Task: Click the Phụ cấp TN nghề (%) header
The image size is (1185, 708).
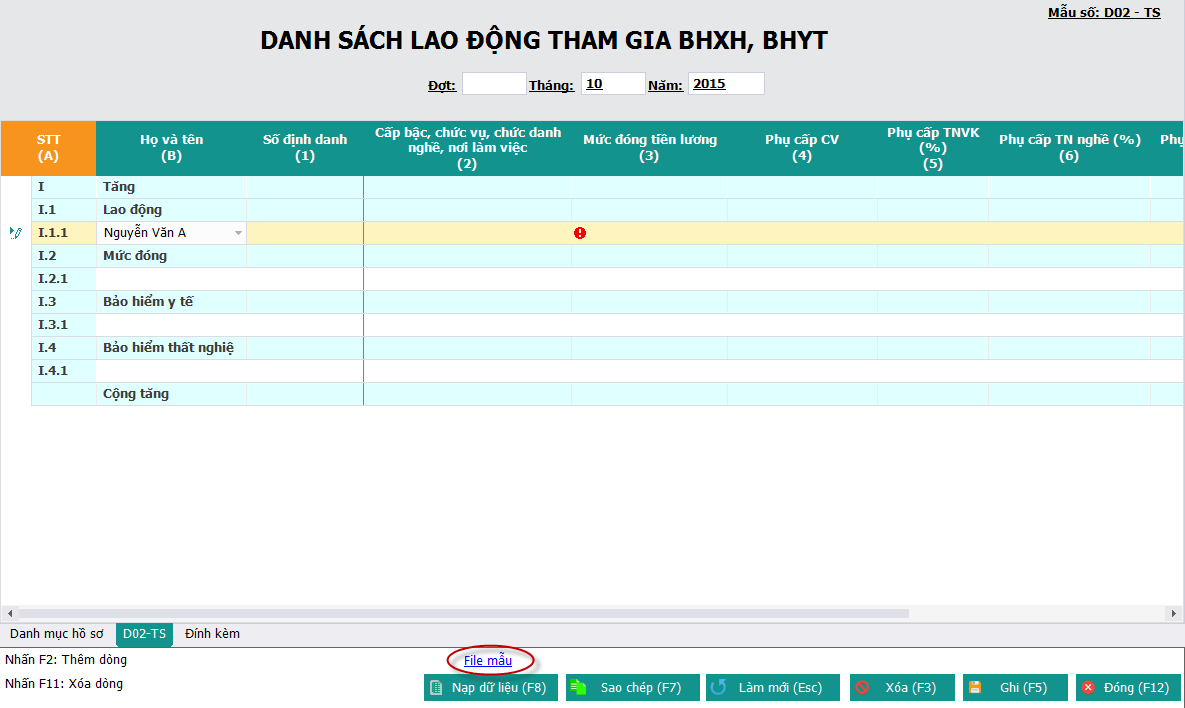Action: point(1069,148)
